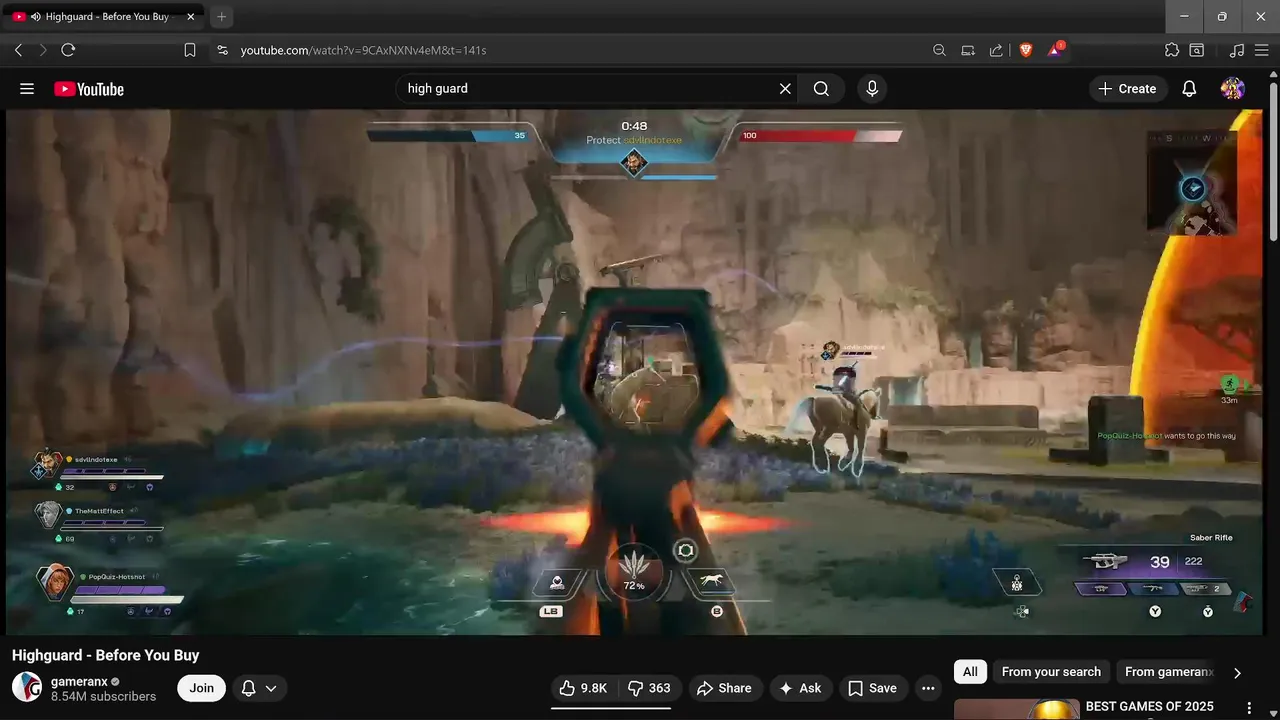Open Brave Shields lion icon

[1025, 50]
